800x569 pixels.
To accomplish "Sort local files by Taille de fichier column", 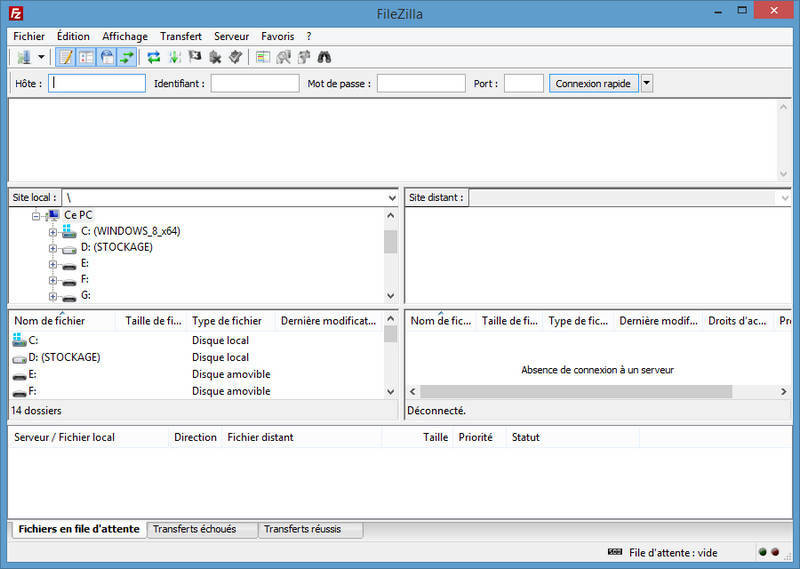I will coord(152,320).
